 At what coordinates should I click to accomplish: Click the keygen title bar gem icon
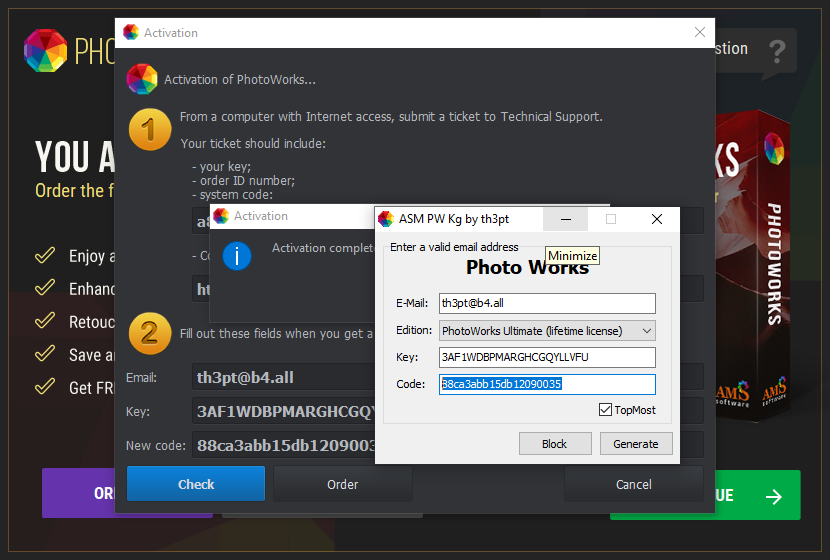(386, 219)
